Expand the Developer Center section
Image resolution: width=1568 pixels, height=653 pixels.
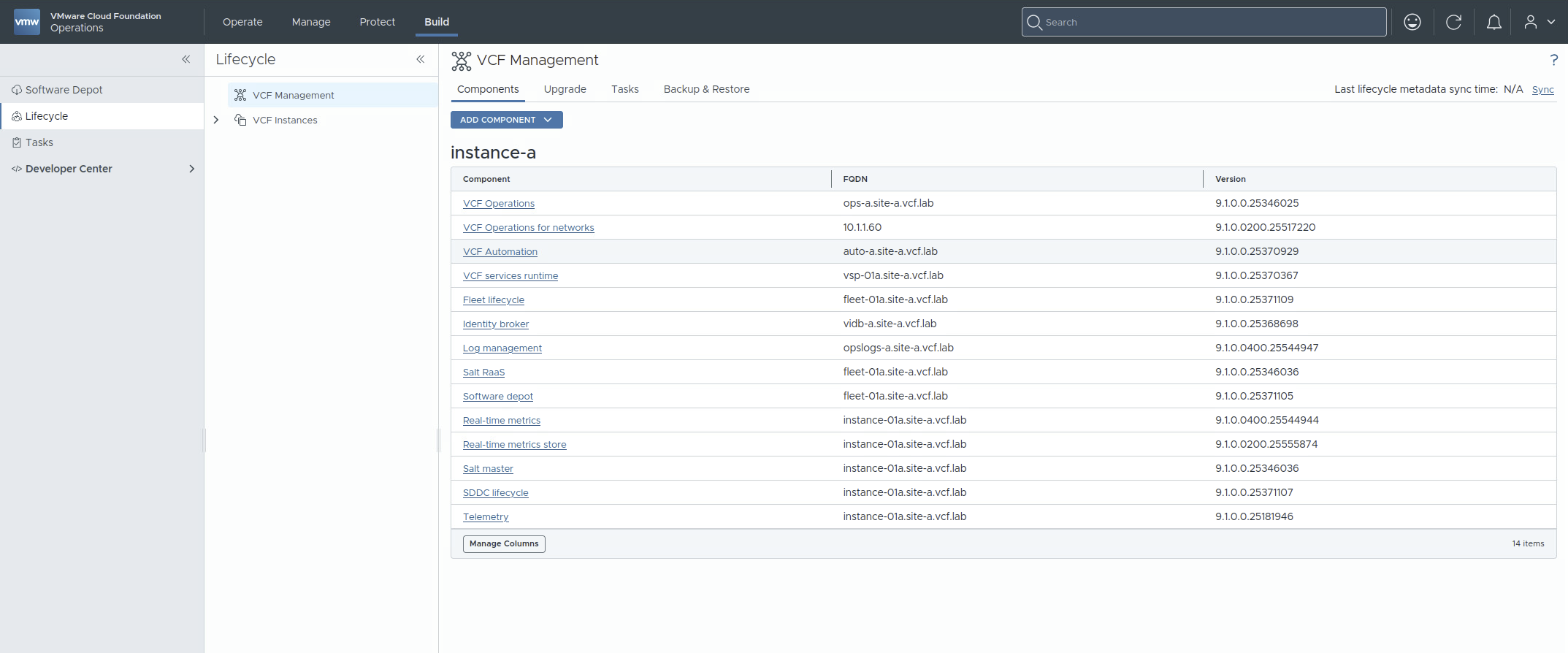click(x=192, y=169)
